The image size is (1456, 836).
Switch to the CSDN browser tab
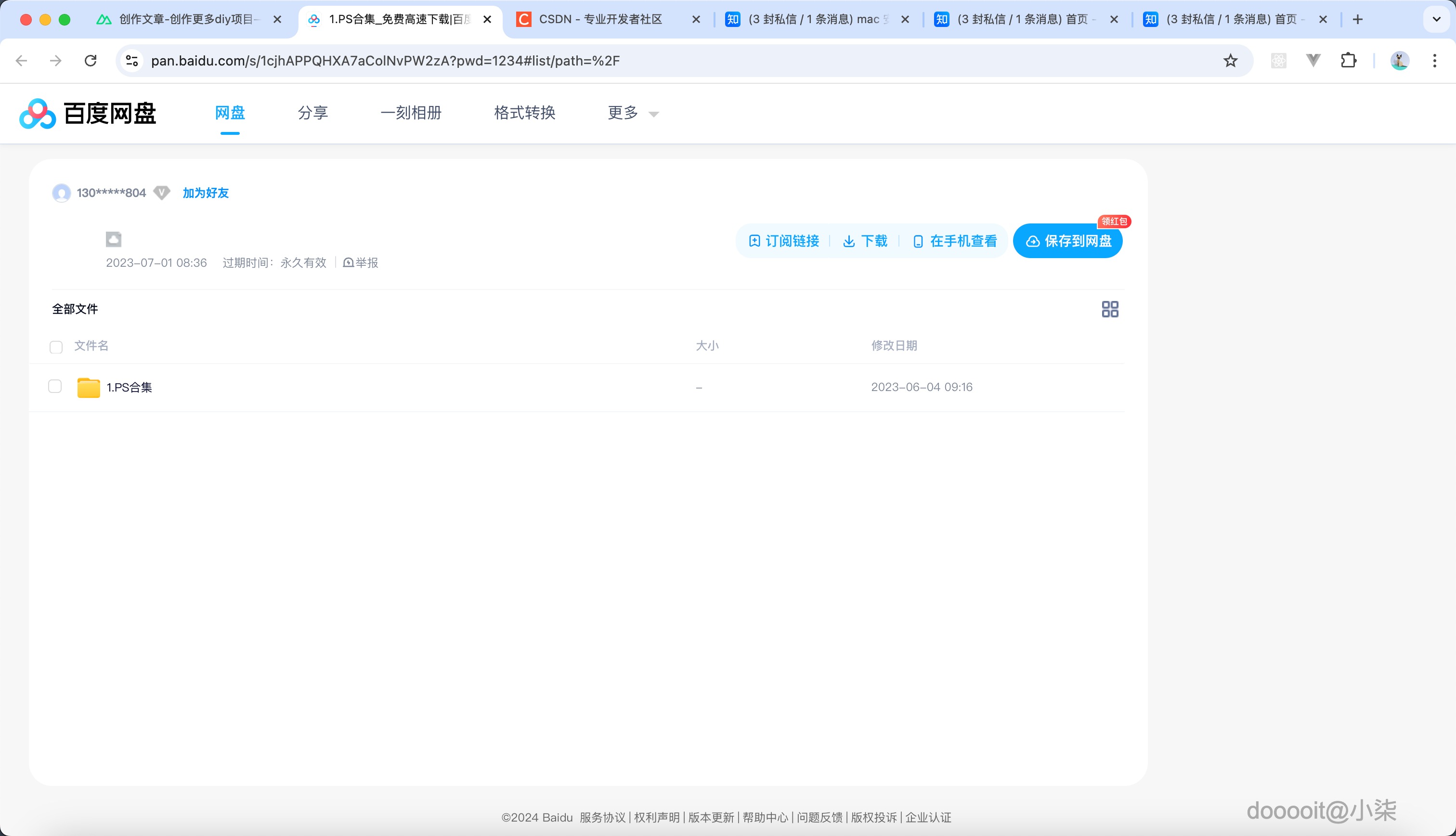(600, 19)
